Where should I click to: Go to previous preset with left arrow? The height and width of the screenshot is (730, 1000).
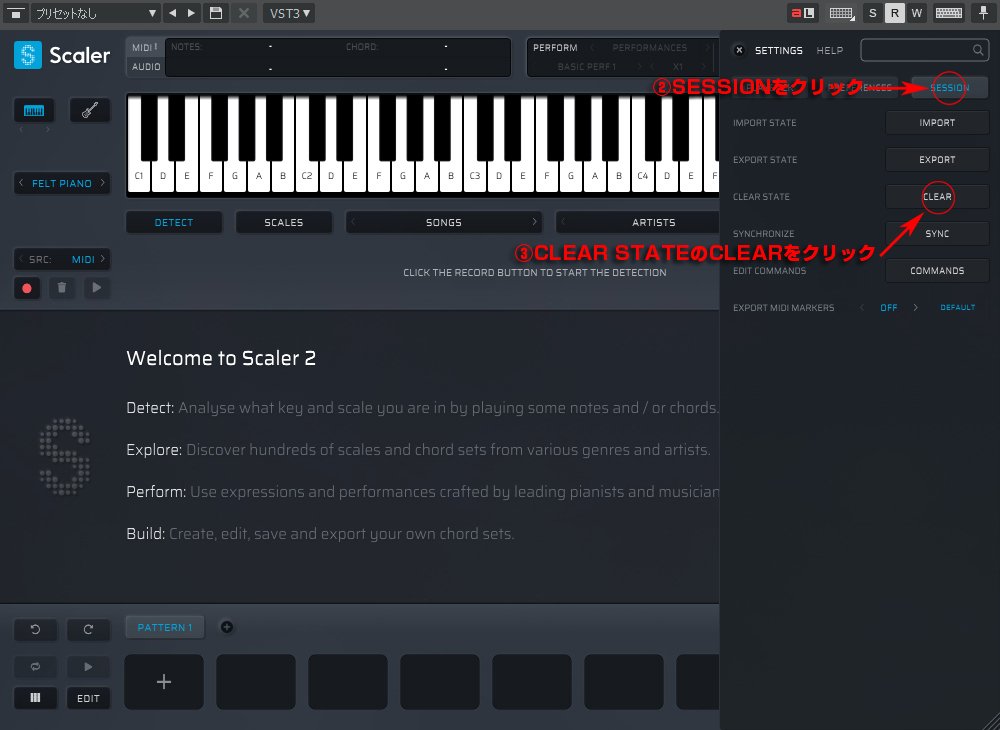tap(172, 13)
